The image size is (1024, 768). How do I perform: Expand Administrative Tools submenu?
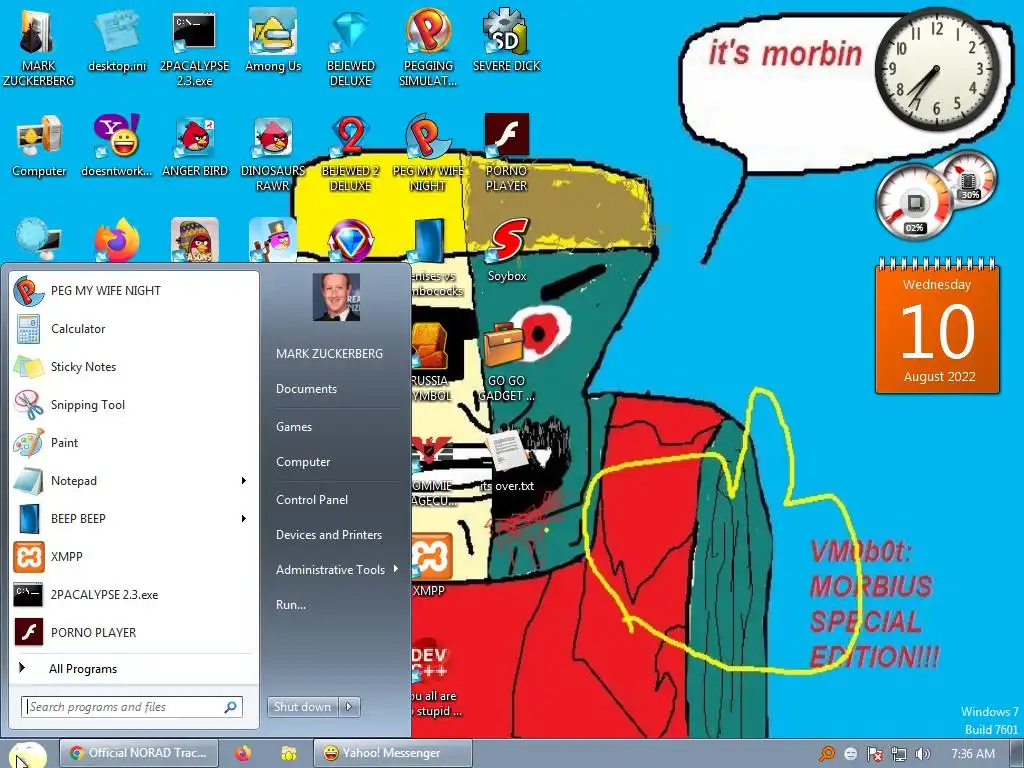337,569
